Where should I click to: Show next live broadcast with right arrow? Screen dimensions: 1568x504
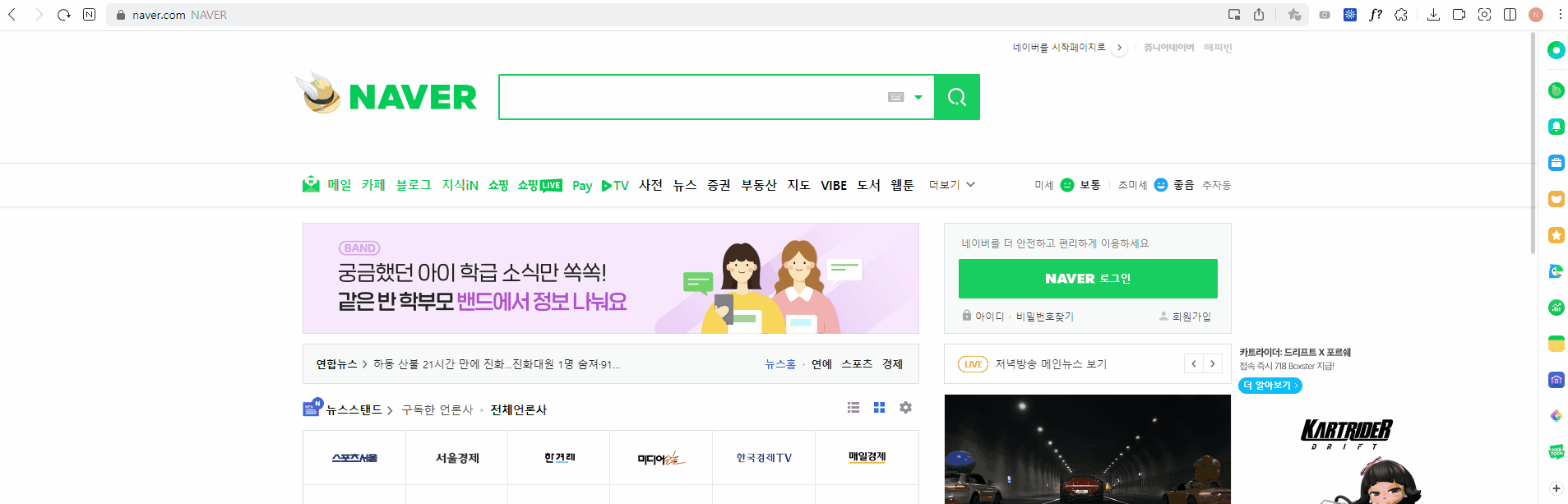[x=1213, y=363]
